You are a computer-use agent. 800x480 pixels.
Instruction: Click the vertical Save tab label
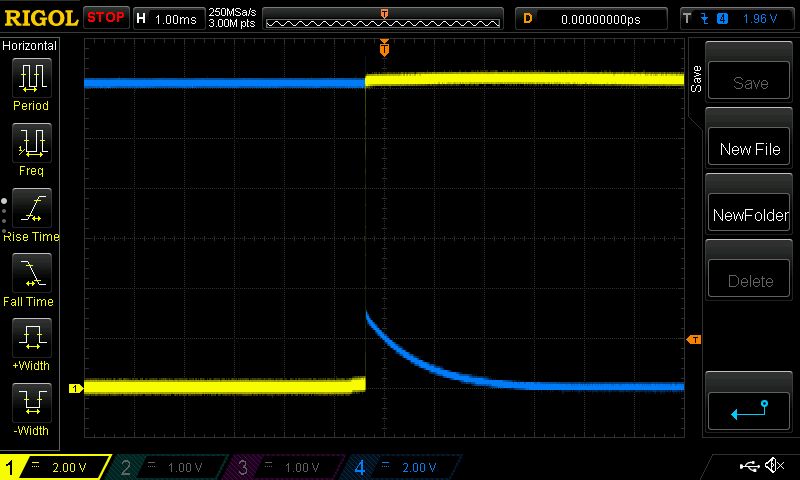(x=696, y=79)
